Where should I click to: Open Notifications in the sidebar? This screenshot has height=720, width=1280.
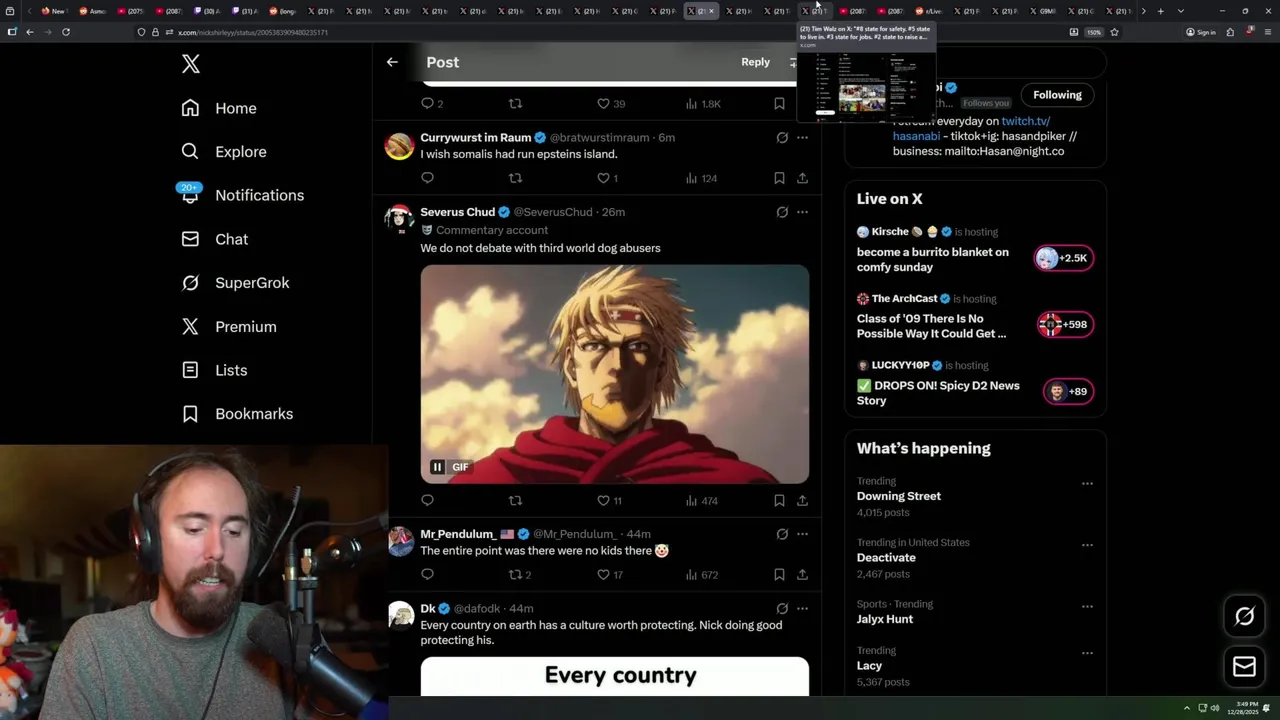tap(242, 195)
